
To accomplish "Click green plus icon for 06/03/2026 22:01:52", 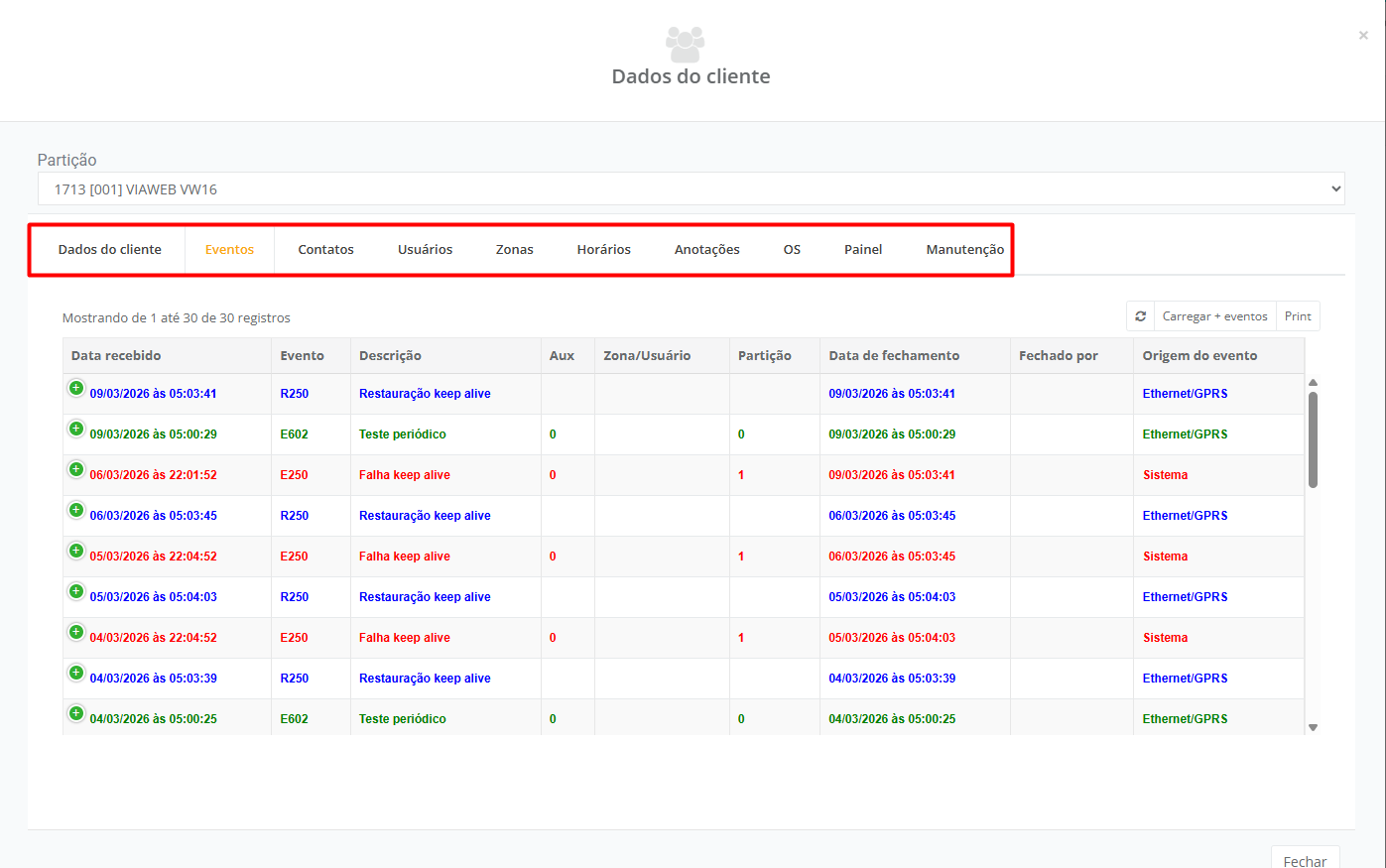I will pyautogui.click(x=76, y=469).
